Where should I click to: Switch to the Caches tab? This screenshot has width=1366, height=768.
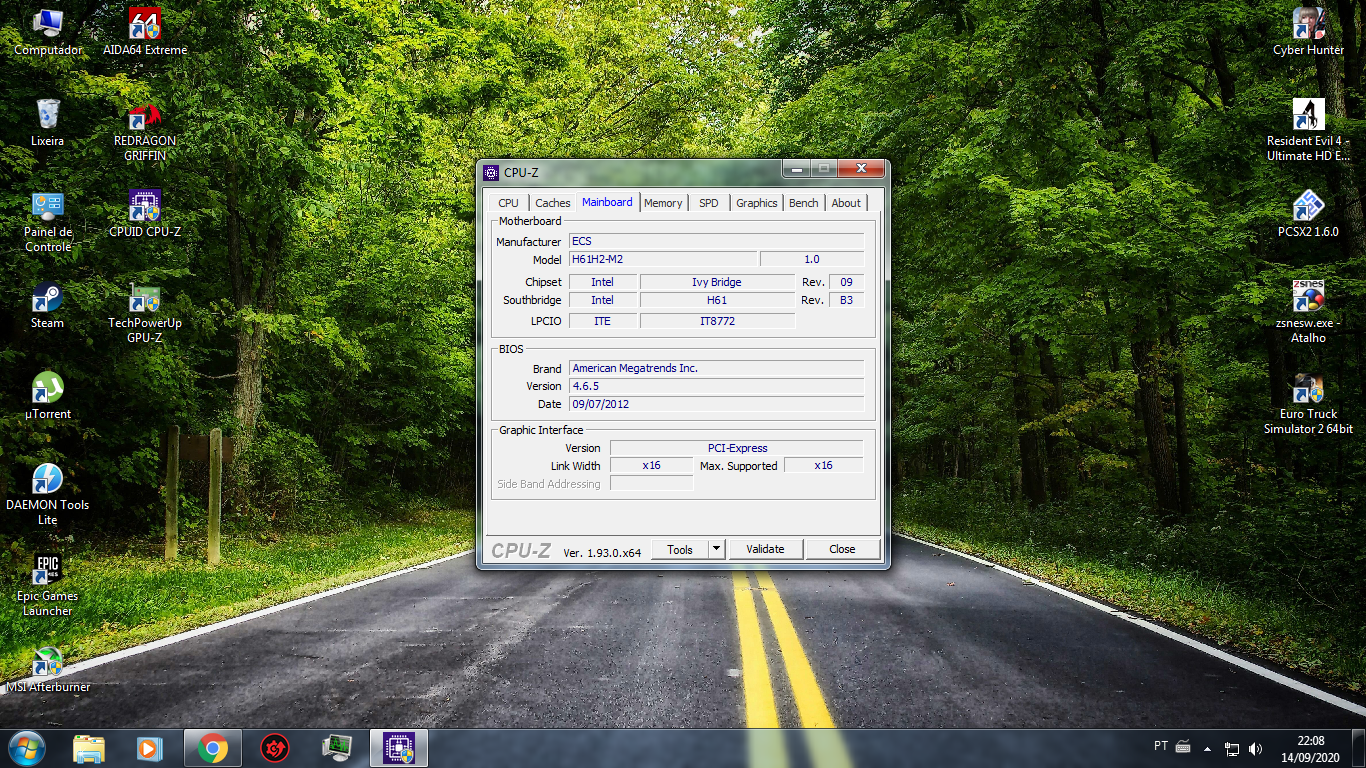tap(552, 203)
